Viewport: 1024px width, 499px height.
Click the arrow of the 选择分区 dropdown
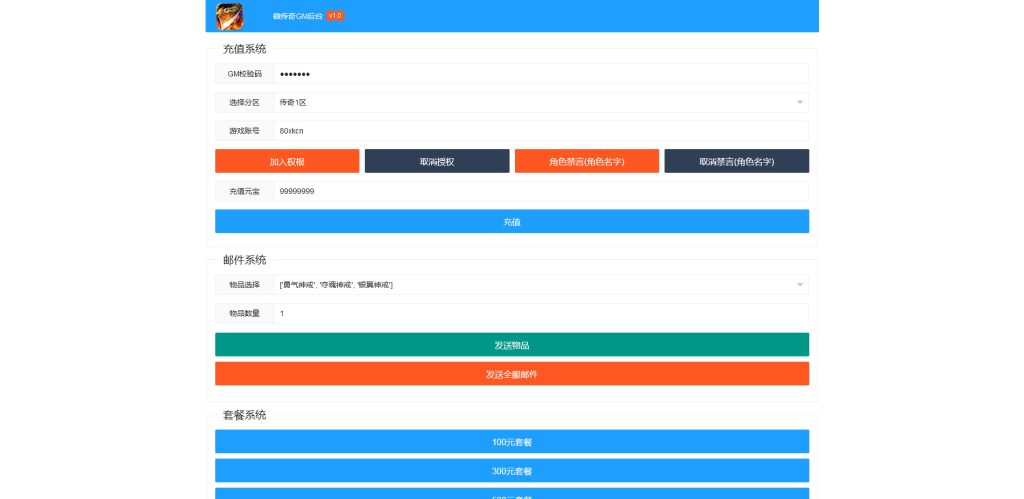(799, 103)
